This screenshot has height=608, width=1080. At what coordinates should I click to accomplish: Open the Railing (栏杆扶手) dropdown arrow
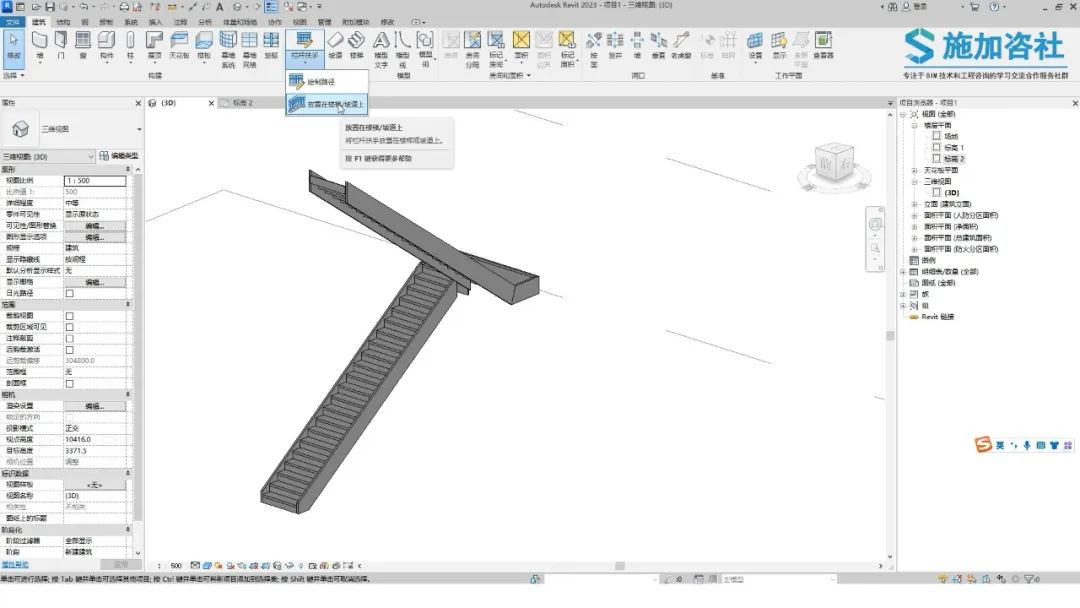tap(304, 63)
